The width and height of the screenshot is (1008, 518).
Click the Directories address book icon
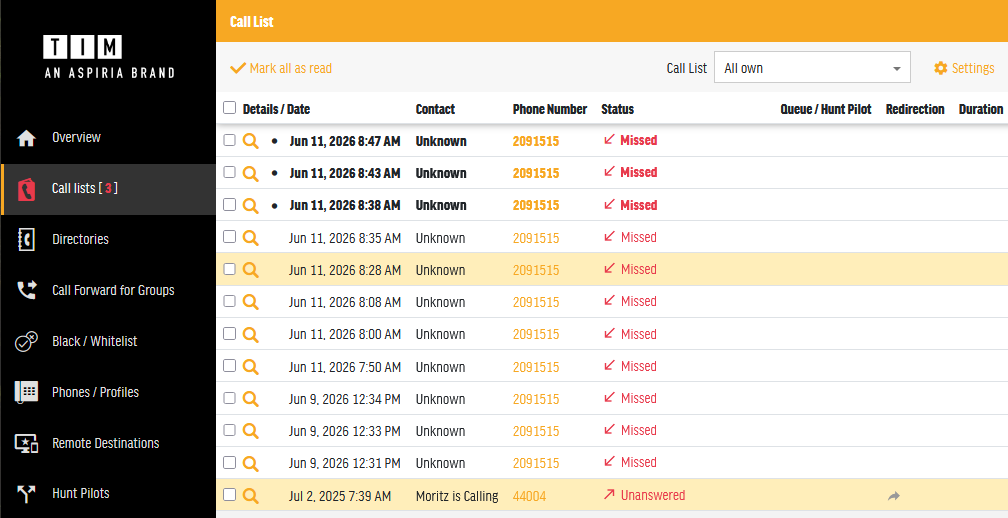(x=26, y=239)
